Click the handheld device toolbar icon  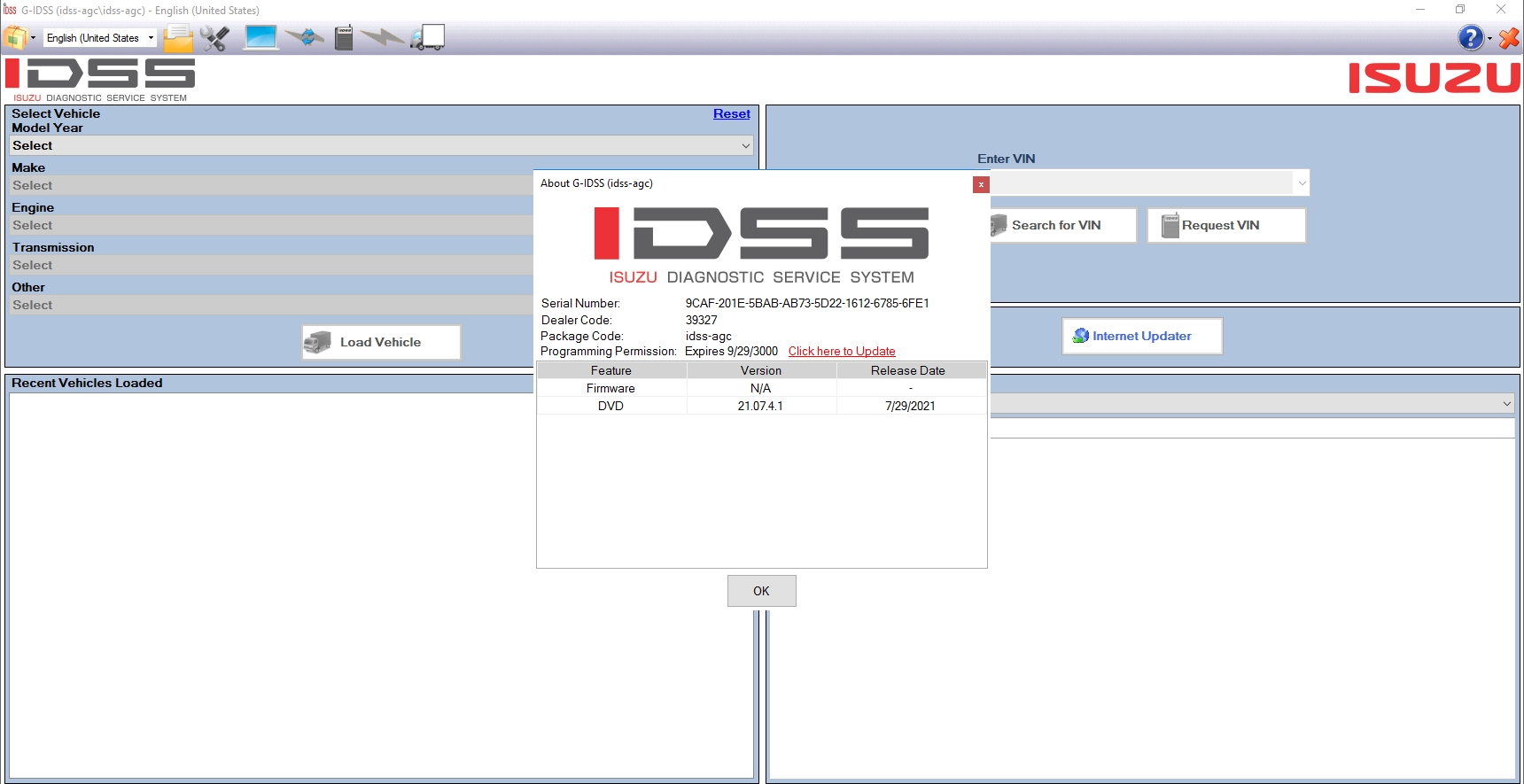344,37
